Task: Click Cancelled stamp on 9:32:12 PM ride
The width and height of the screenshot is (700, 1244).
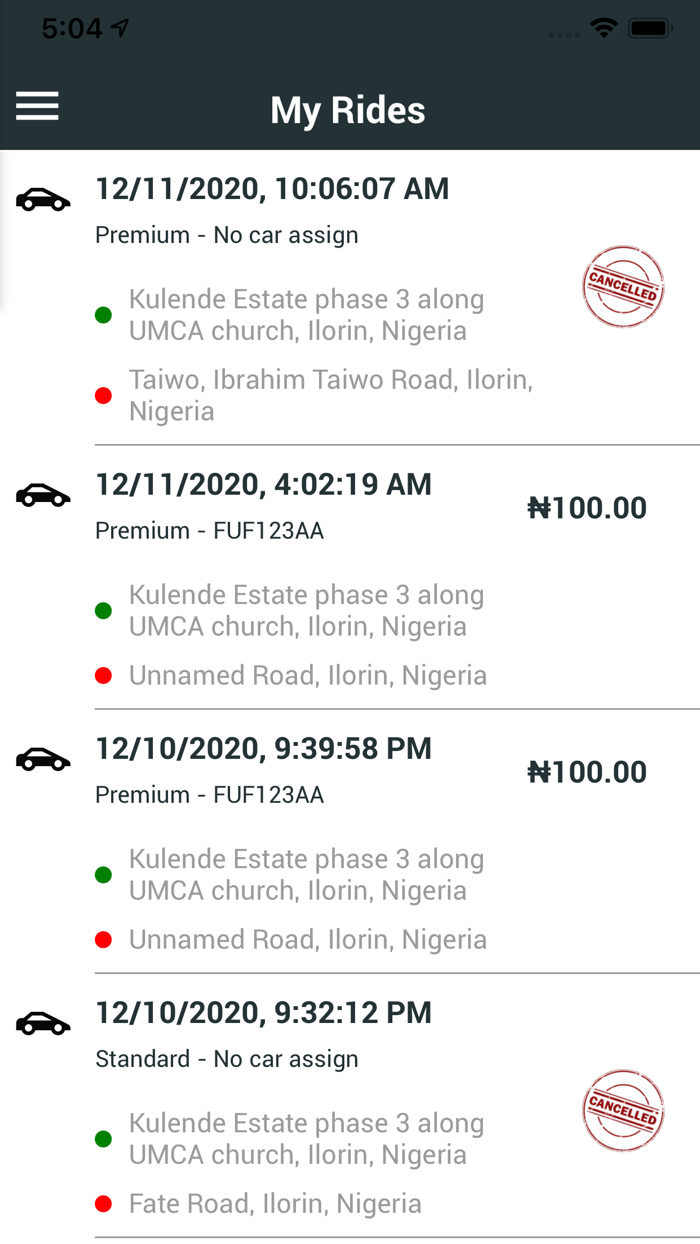Action: (623, 1111)
